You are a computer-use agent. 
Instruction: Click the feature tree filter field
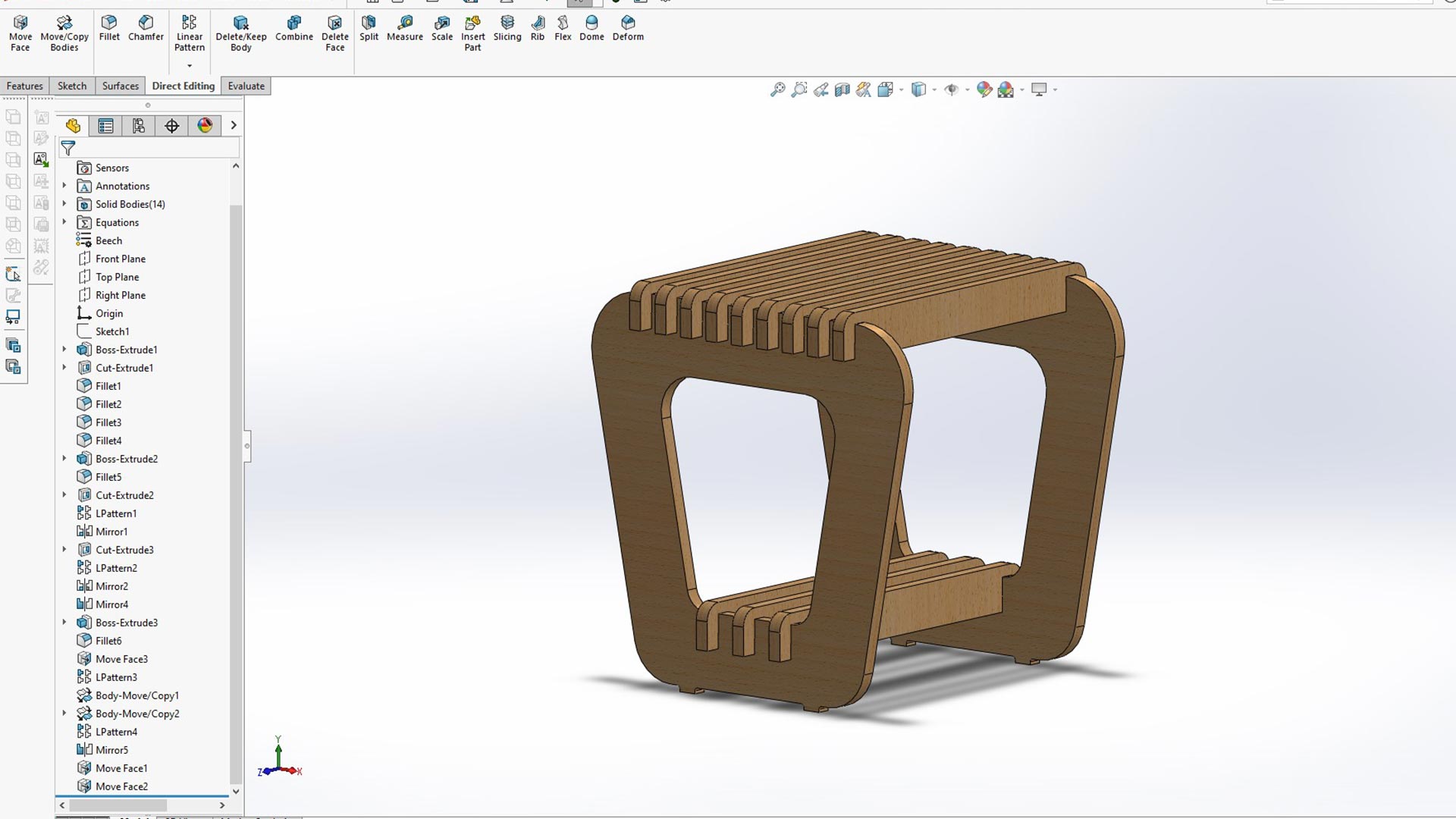(149, 148)
